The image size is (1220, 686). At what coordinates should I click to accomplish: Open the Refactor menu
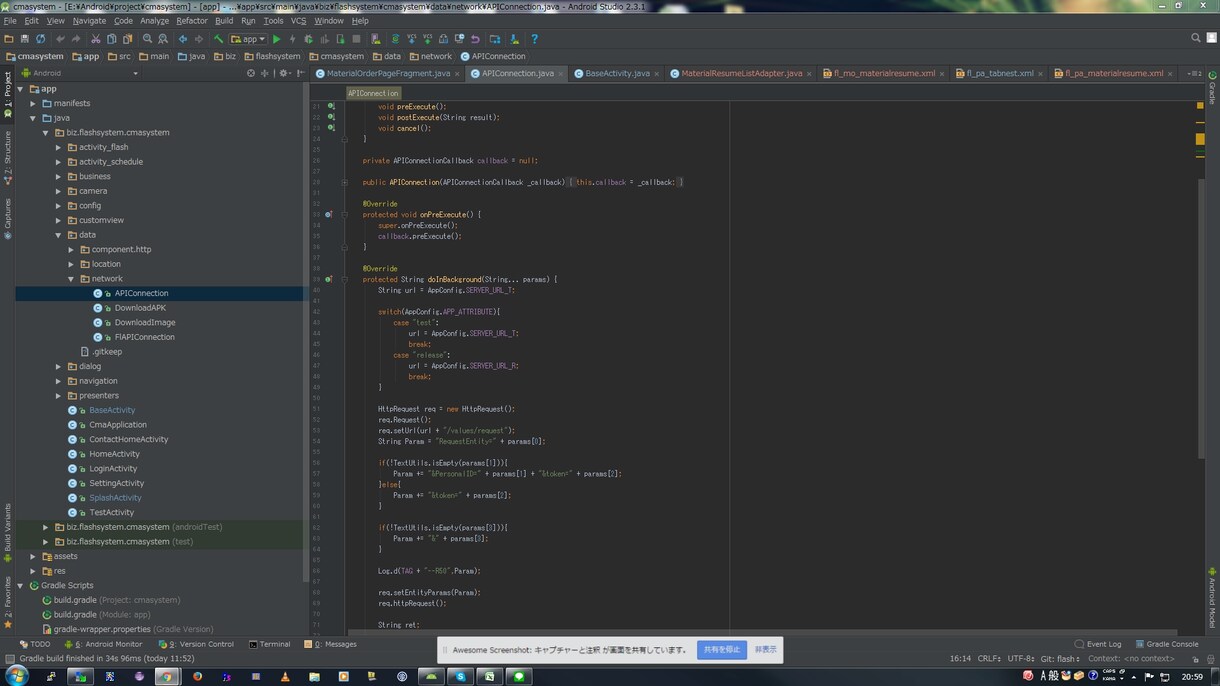coord(192,20)
